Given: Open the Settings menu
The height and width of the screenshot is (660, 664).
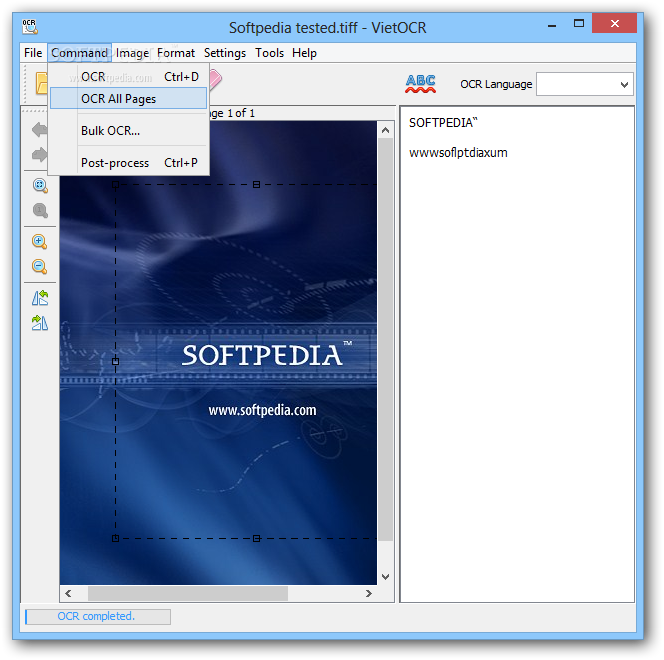Looking at the screenshot, I should [225, 53].
